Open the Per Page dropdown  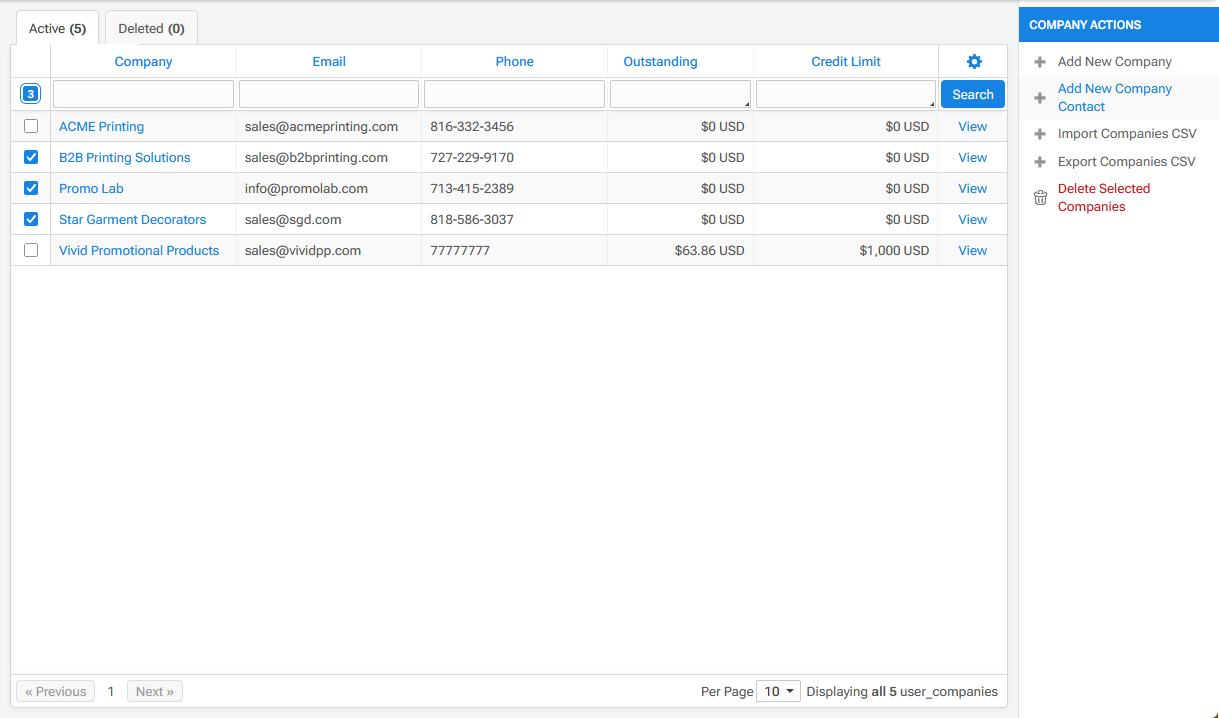(778, 691)
